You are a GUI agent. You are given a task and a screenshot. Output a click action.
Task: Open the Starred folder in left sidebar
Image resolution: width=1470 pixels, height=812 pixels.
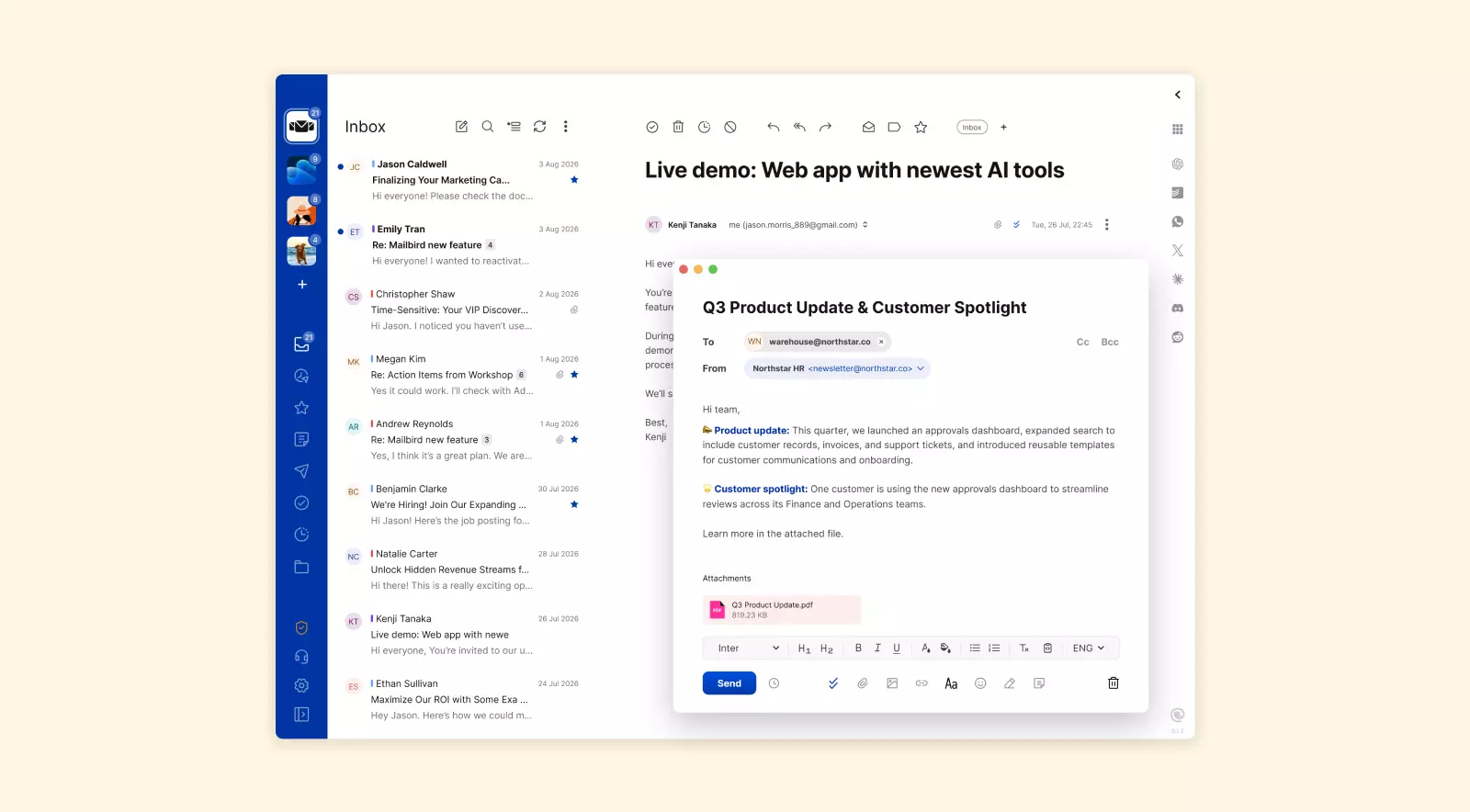point(301,408)
